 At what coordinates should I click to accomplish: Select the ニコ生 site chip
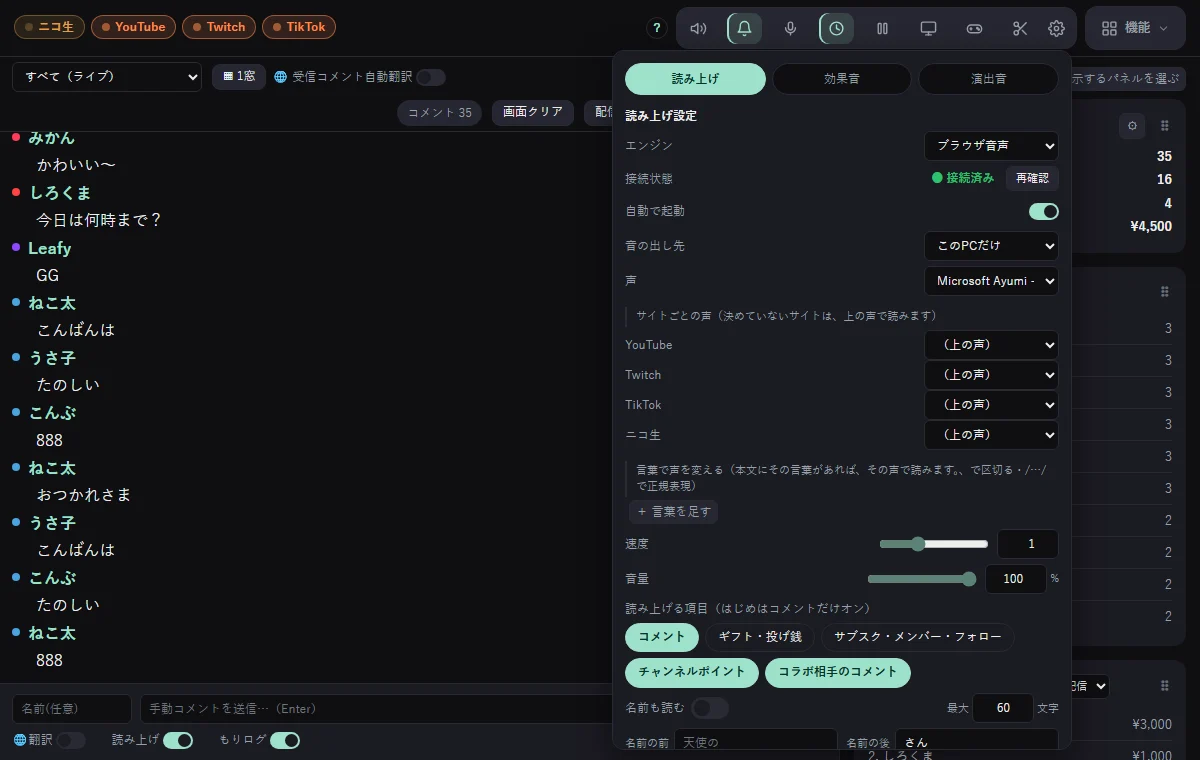pos(49,27)
